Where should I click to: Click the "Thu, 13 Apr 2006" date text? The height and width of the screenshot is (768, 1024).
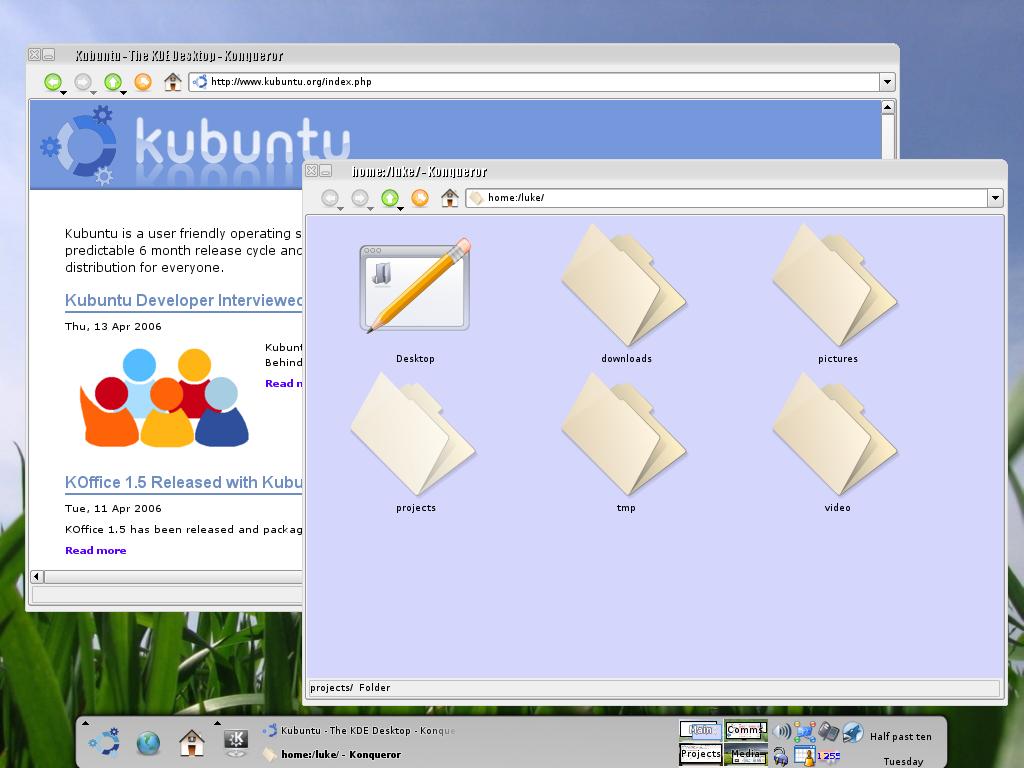(113, 327)
